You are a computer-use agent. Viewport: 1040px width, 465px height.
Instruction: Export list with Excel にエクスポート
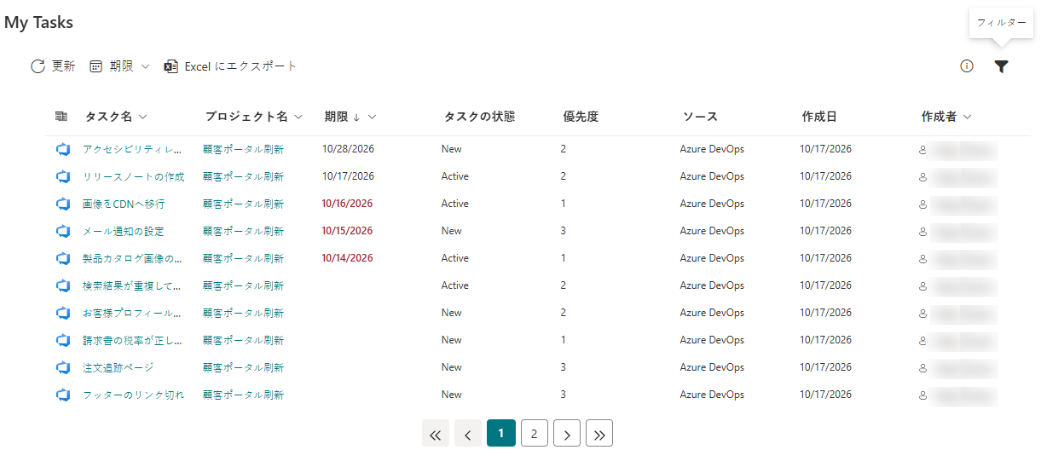[230, 66]
